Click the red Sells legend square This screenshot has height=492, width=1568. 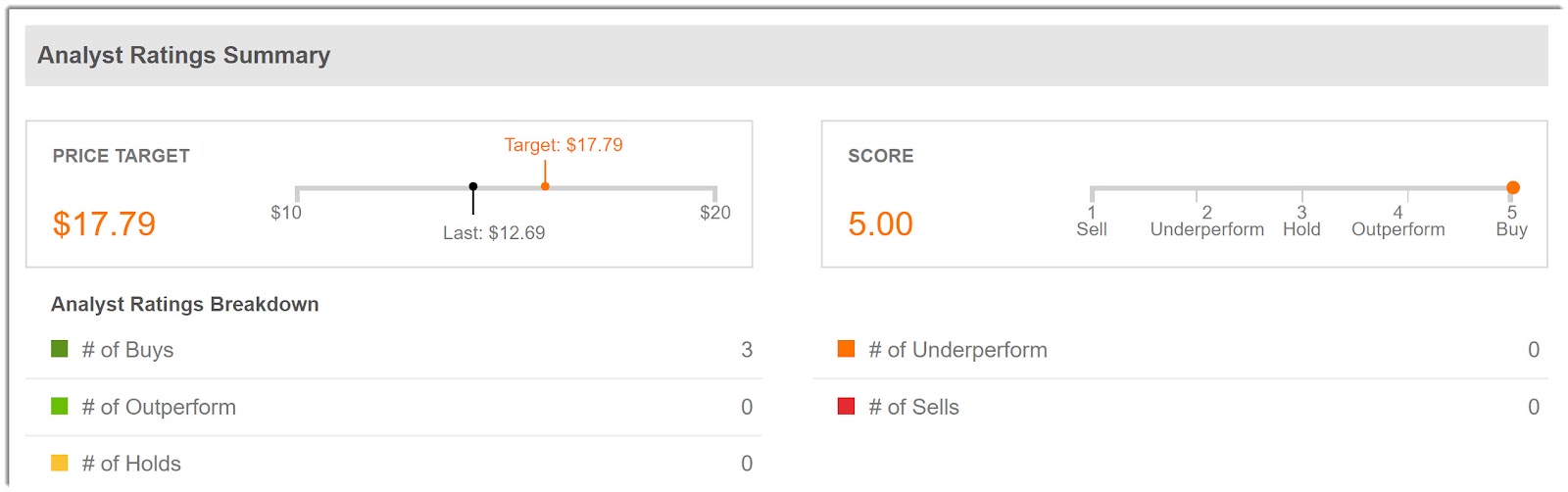click(847, 406)
